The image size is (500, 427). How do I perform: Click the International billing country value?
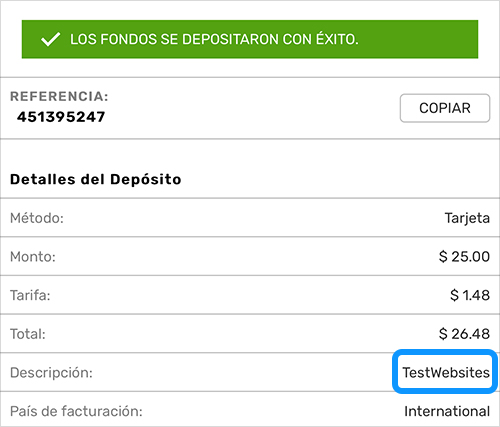pos(447,411)
